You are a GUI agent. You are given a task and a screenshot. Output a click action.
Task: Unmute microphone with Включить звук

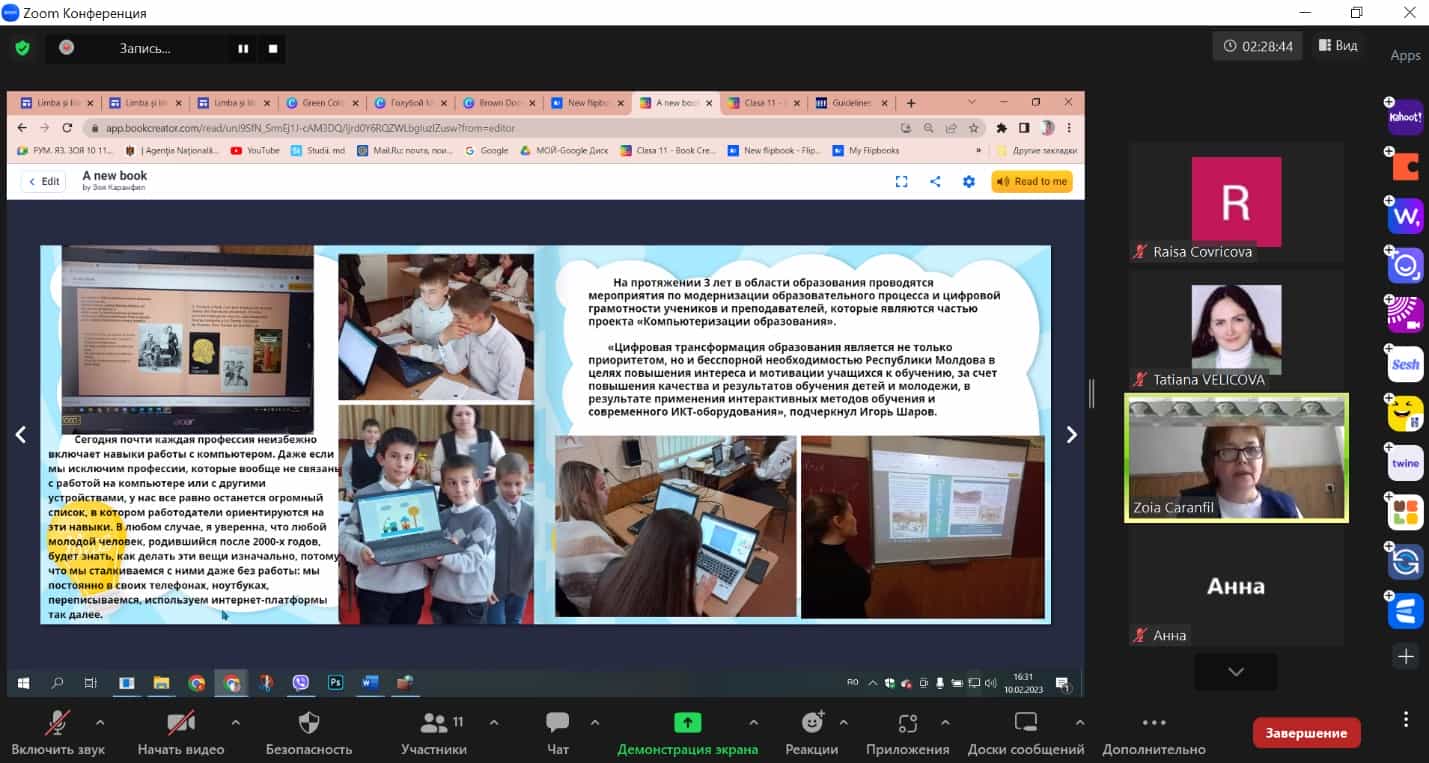pyautogui.click(x=57, y=733)
